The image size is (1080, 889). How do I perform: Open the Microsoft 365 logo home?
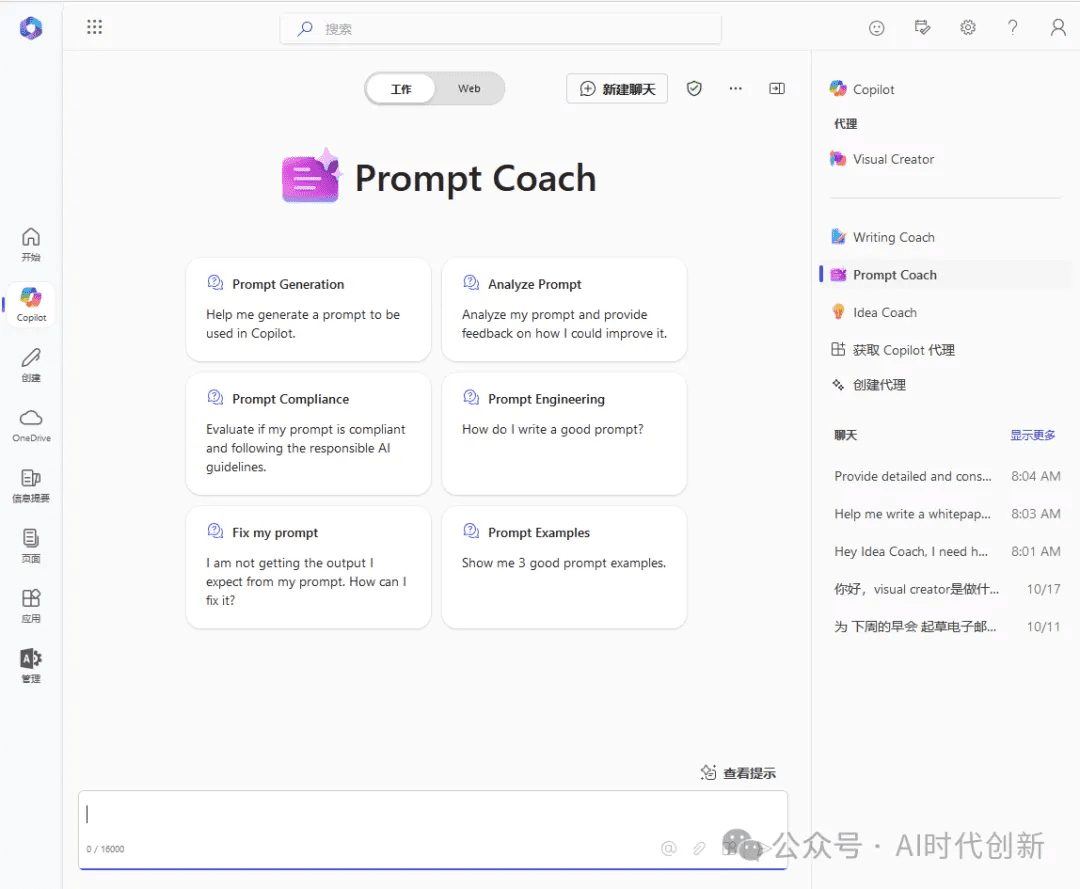tap(31, 28)
